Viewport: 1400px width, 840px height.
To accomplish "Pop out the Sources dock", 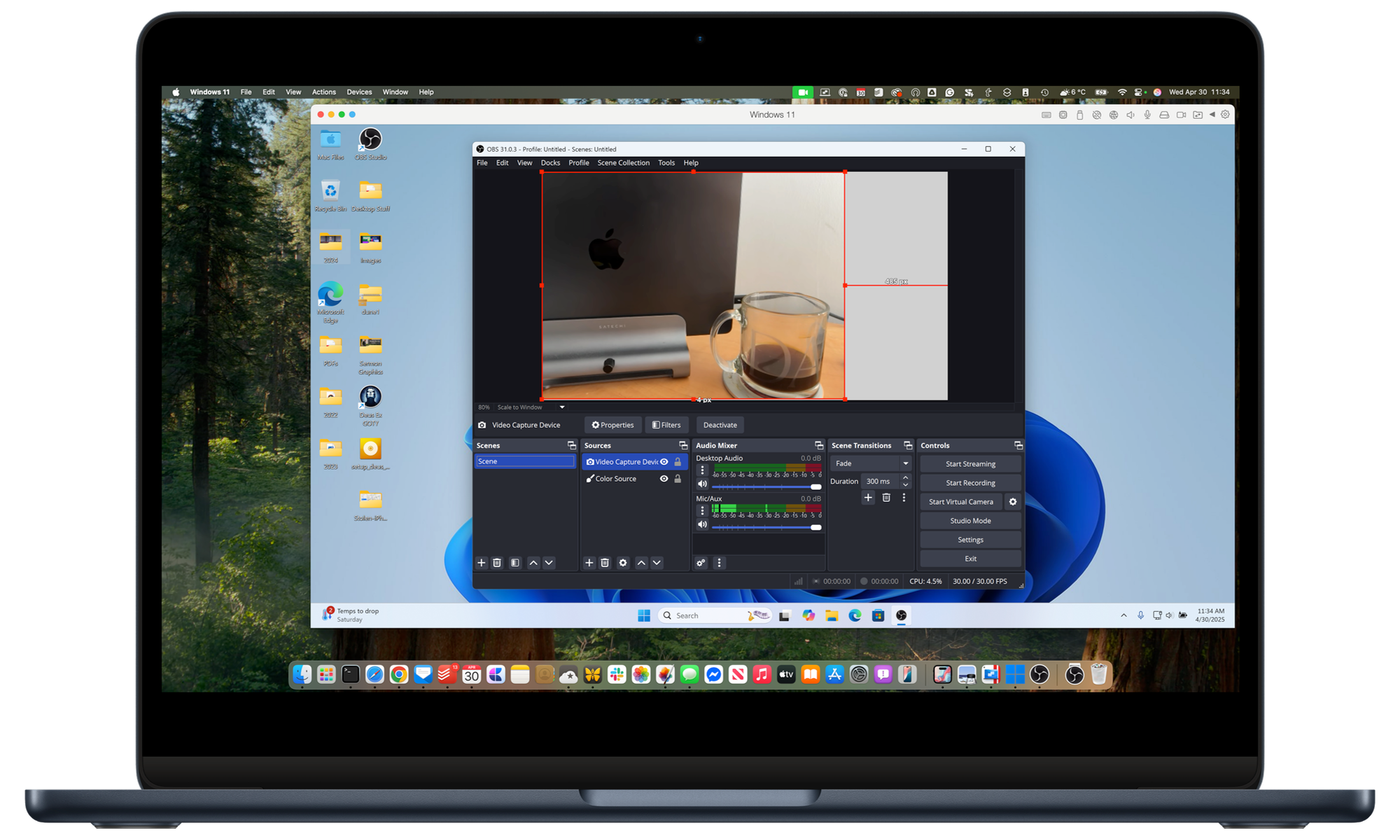I will 683,445.
